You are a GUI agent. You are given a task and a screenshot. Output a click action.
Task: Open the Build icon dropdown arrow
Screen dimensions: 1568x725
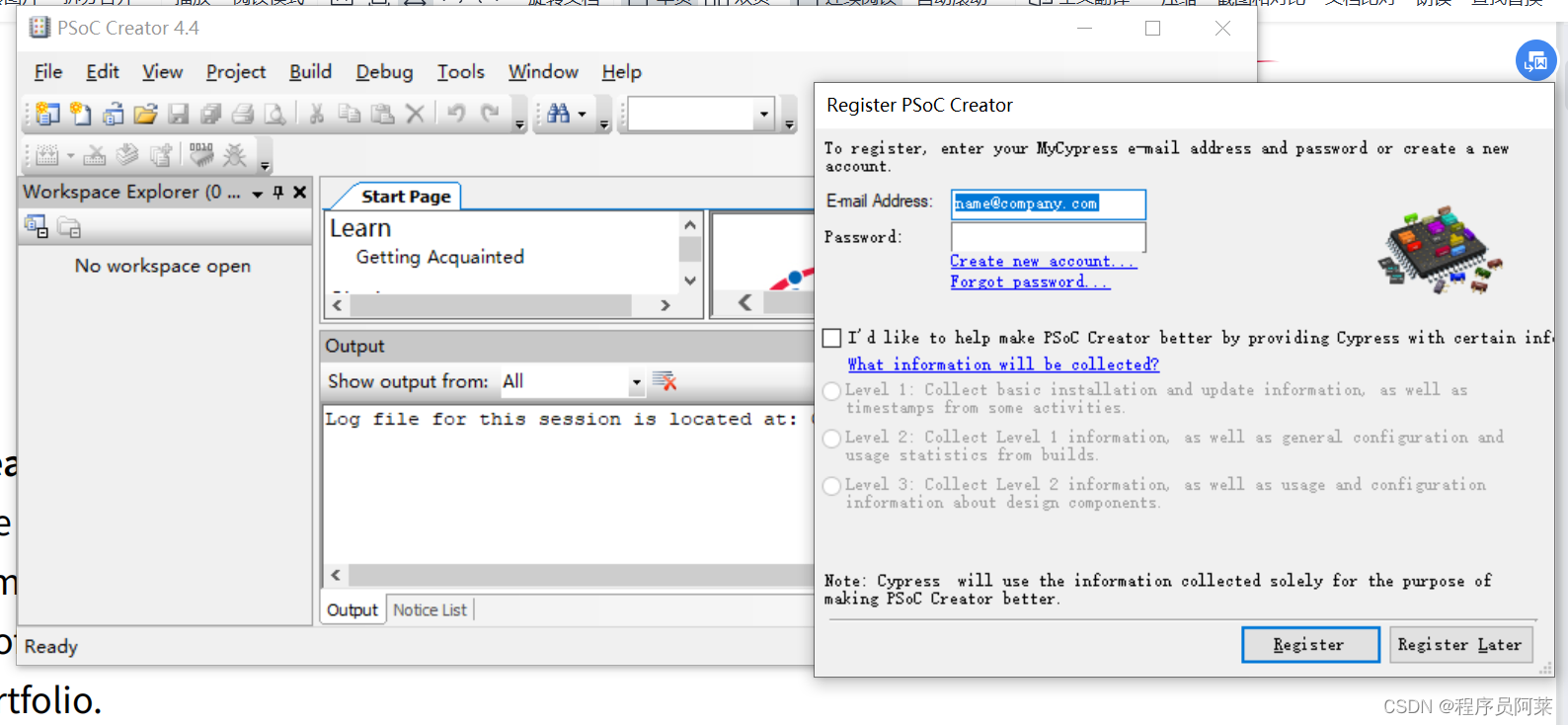70,156
